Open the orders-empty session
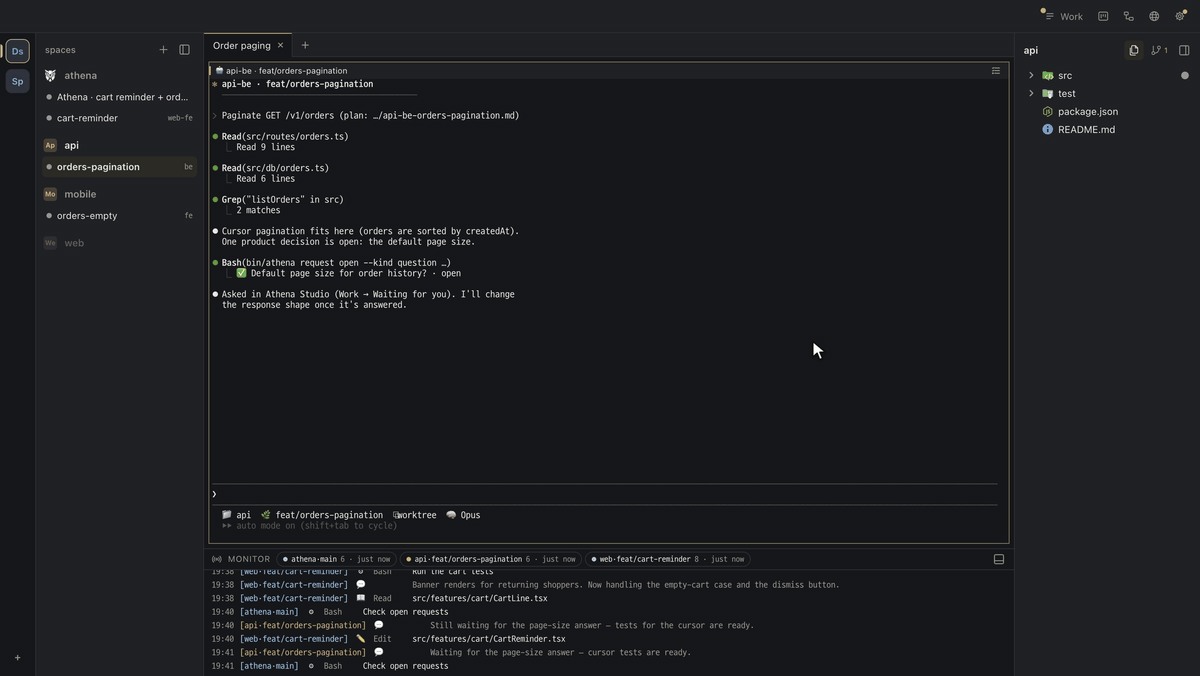Image resolution: width=1200 pixels, height=676 pixels. (x=119, y=216)
